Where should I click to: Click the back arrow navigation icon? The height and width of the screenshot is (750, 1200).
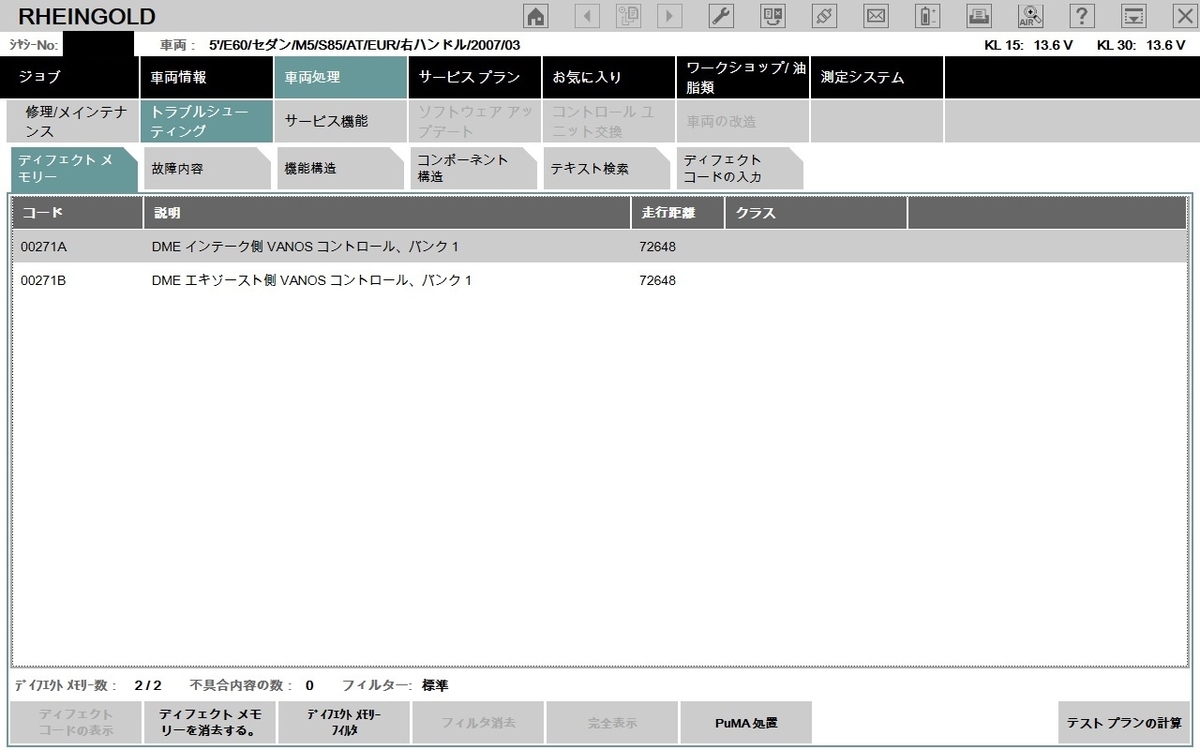[x=586, y=15]
